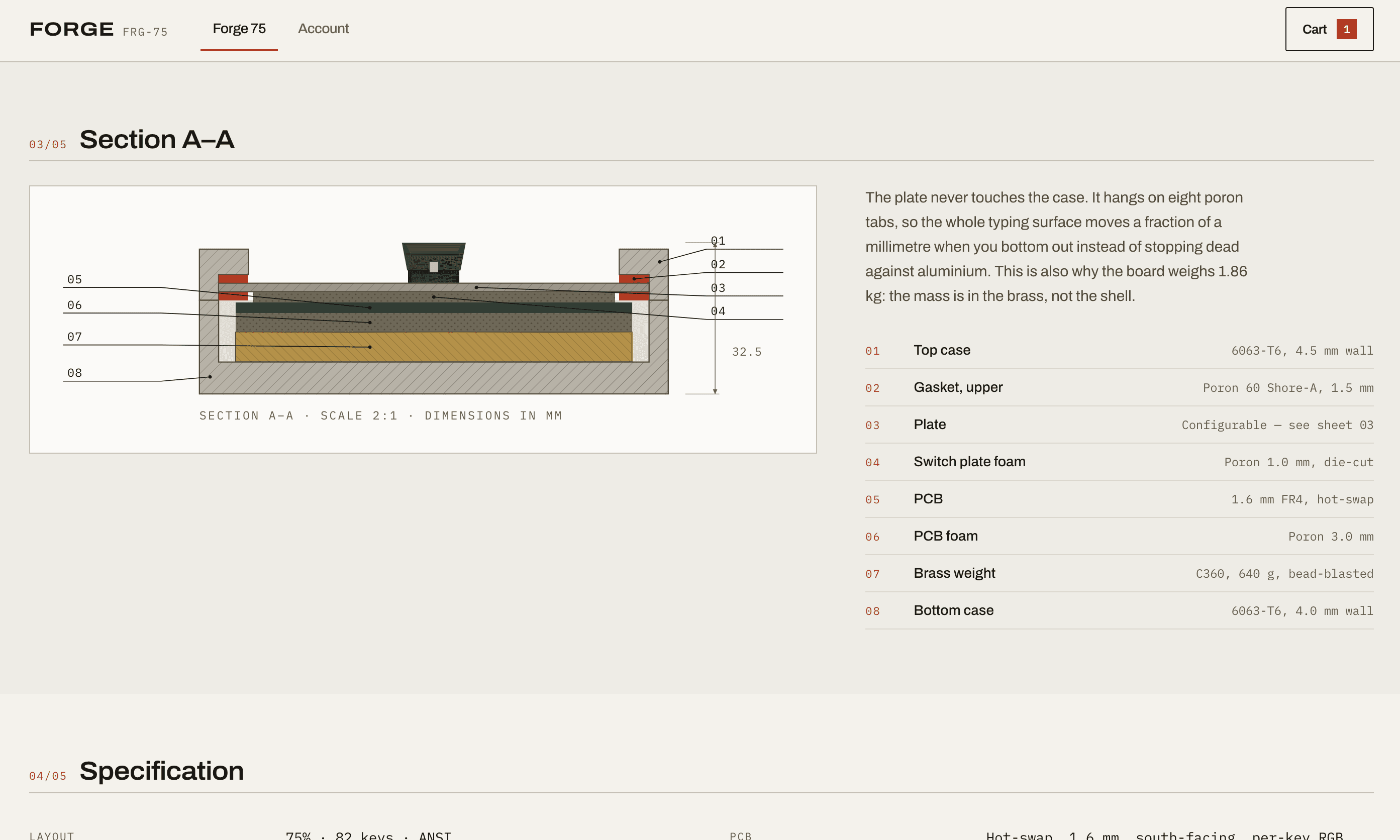Select callout 02 in the diagram
1400x840 pixels.
coord(718,265)
